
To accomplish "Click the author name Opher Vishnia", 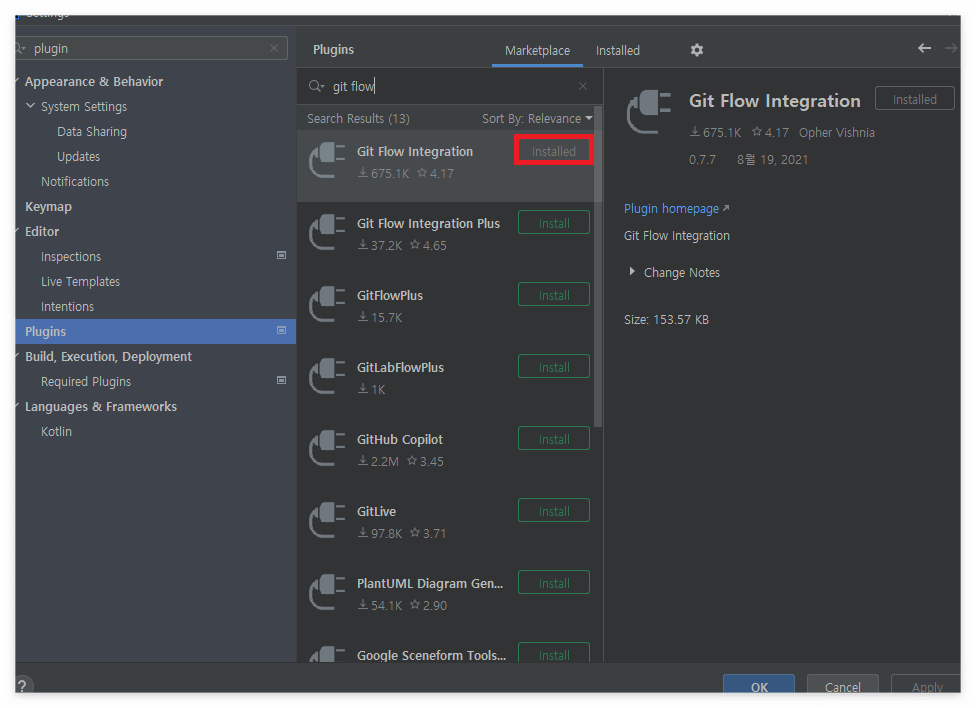I will (x=837, y=132).
